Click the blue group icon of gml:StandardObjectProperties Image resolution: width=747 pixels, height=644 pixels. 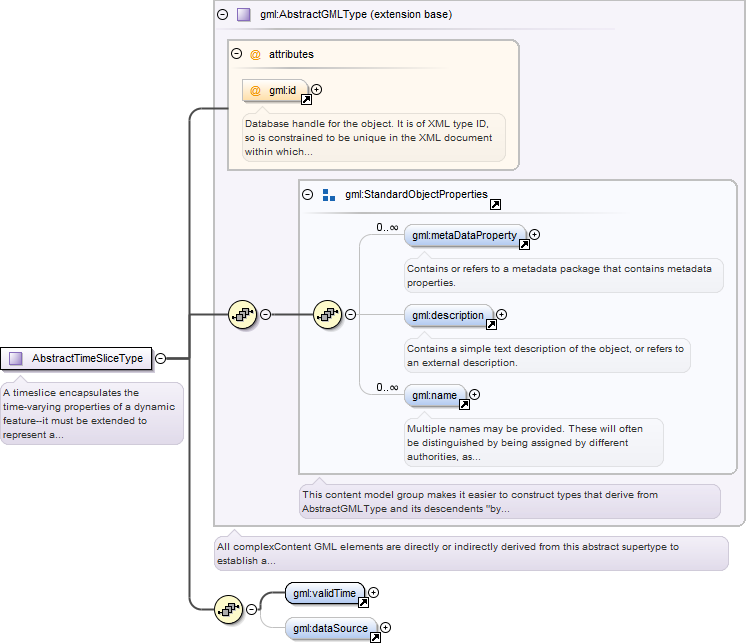[x=329, y=195]
